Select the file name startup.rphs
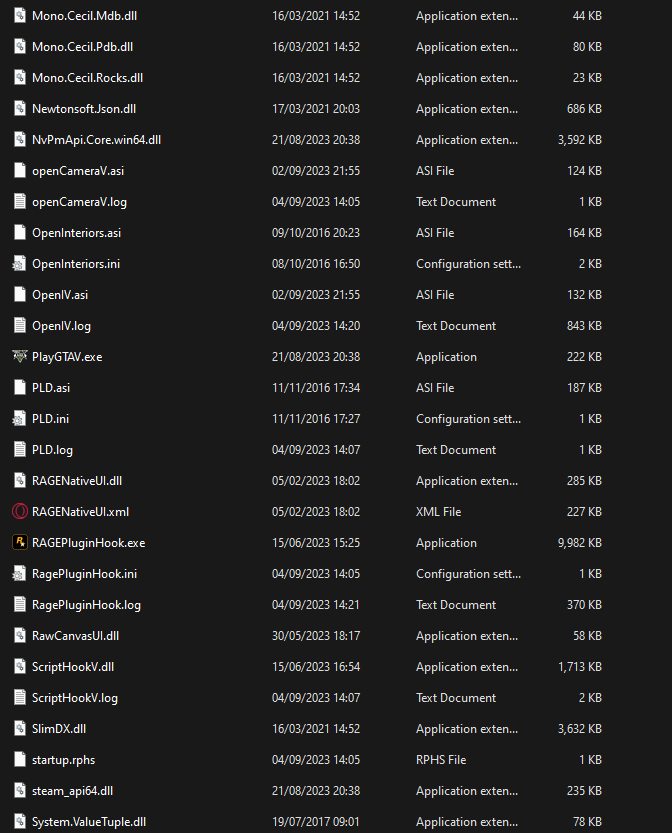This screenshot has height=833, width=672. point(63,760)
